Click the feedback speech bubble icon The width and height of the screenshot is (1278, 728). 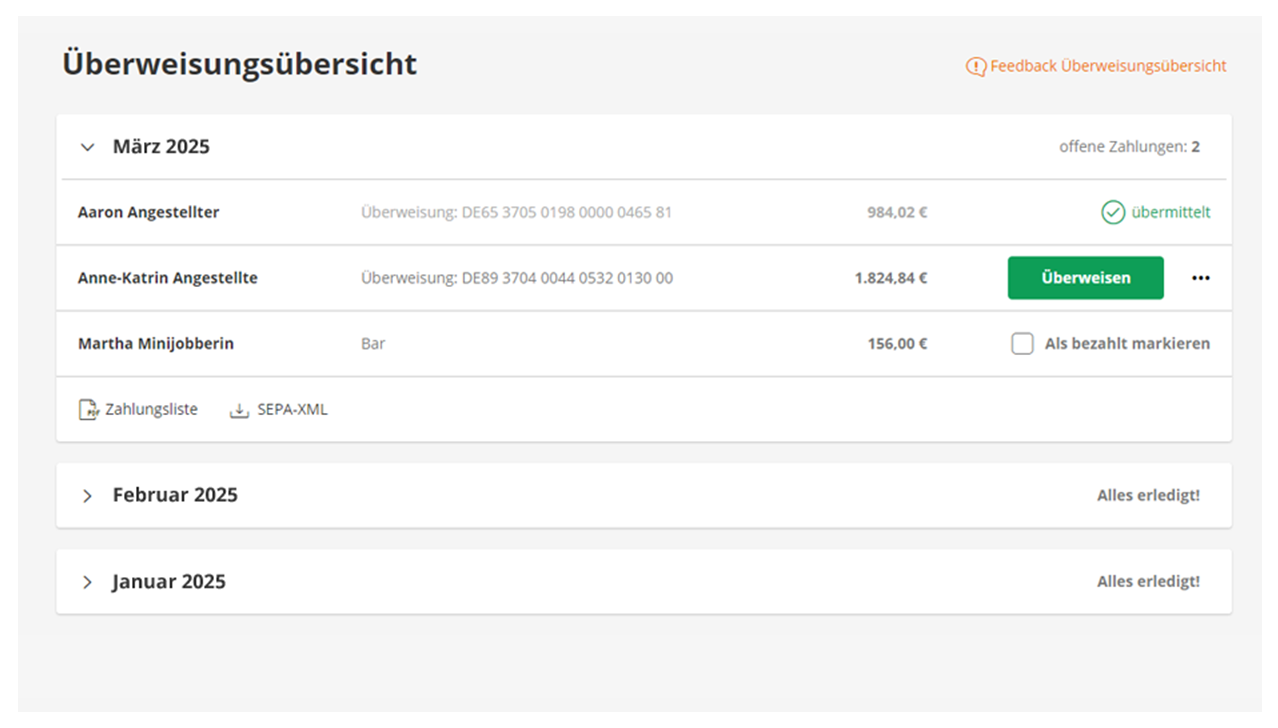tap(975, 67)
